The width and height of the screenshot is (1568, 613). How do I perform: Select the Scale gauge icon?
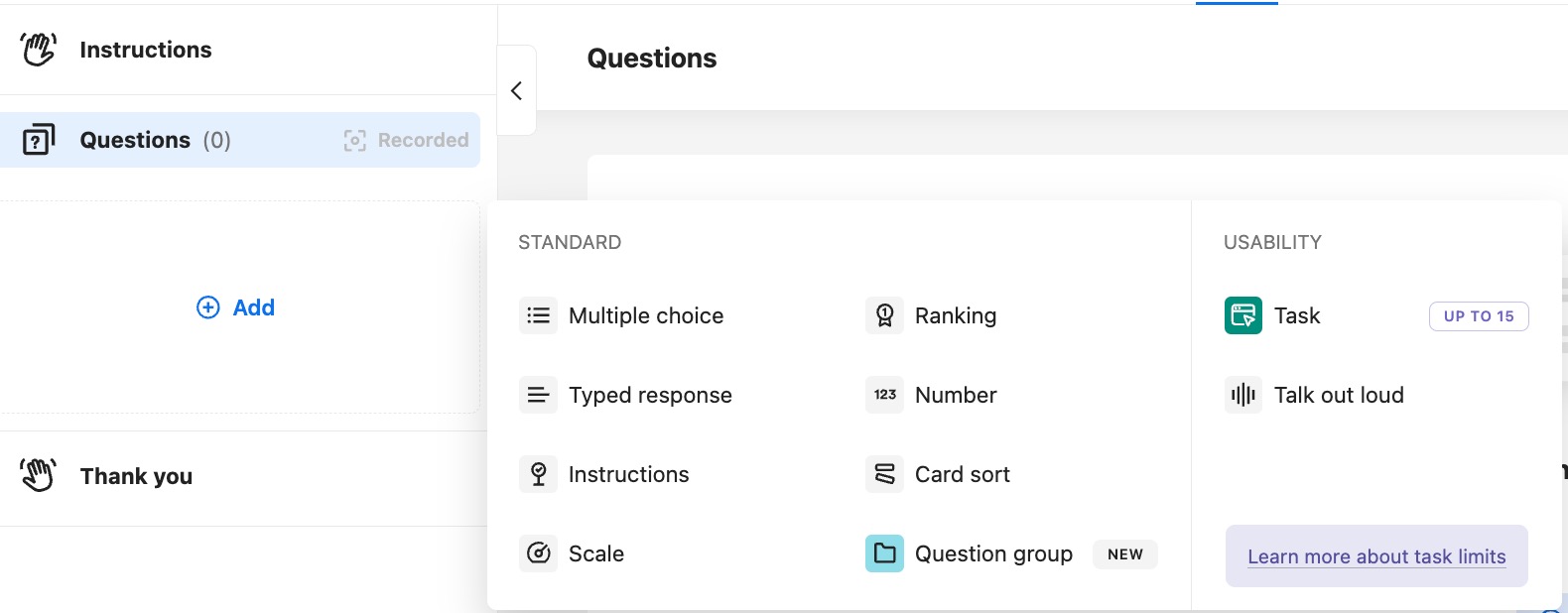[x=538, y=553]
